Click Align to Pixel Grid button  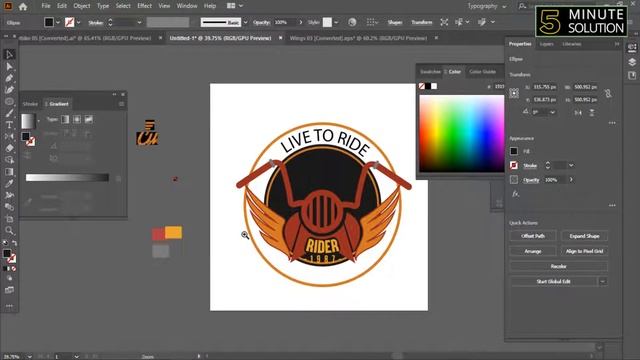click(x=584, y=251)
